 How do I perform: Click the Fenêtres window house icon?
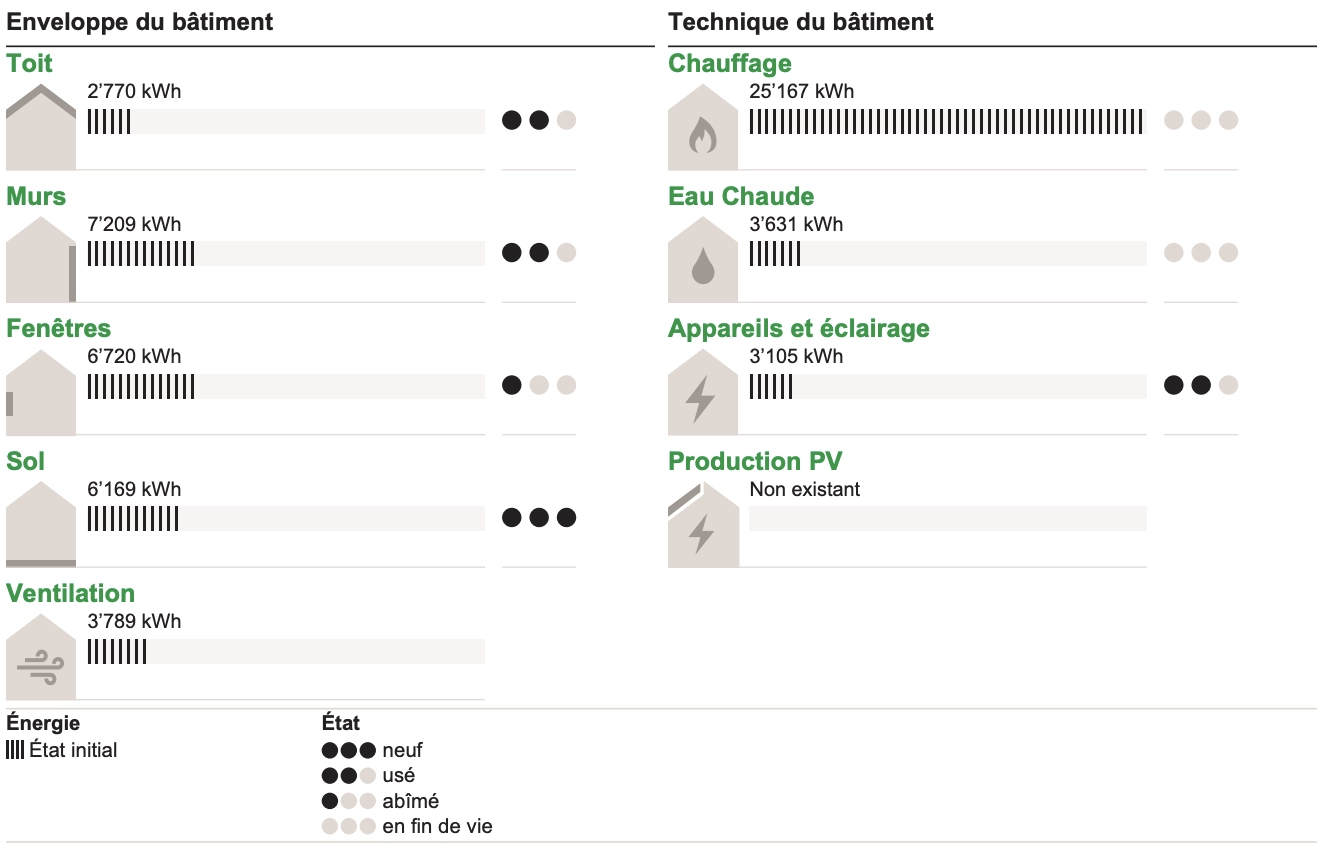click(x=41, y=392)
